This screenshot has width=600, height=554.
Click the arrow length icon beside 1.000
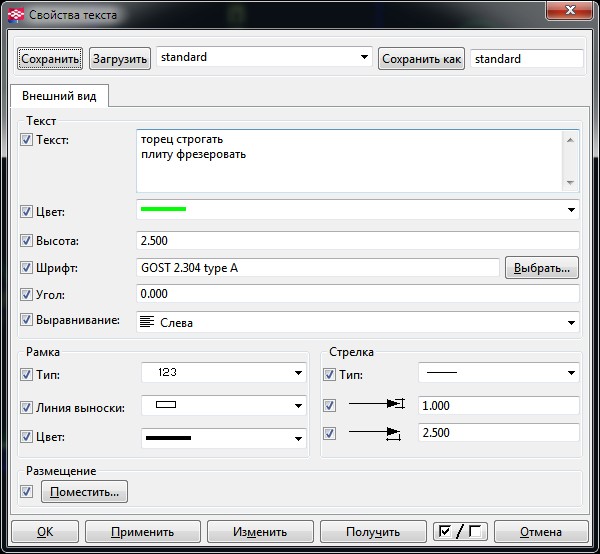click(x=377, y=404)
